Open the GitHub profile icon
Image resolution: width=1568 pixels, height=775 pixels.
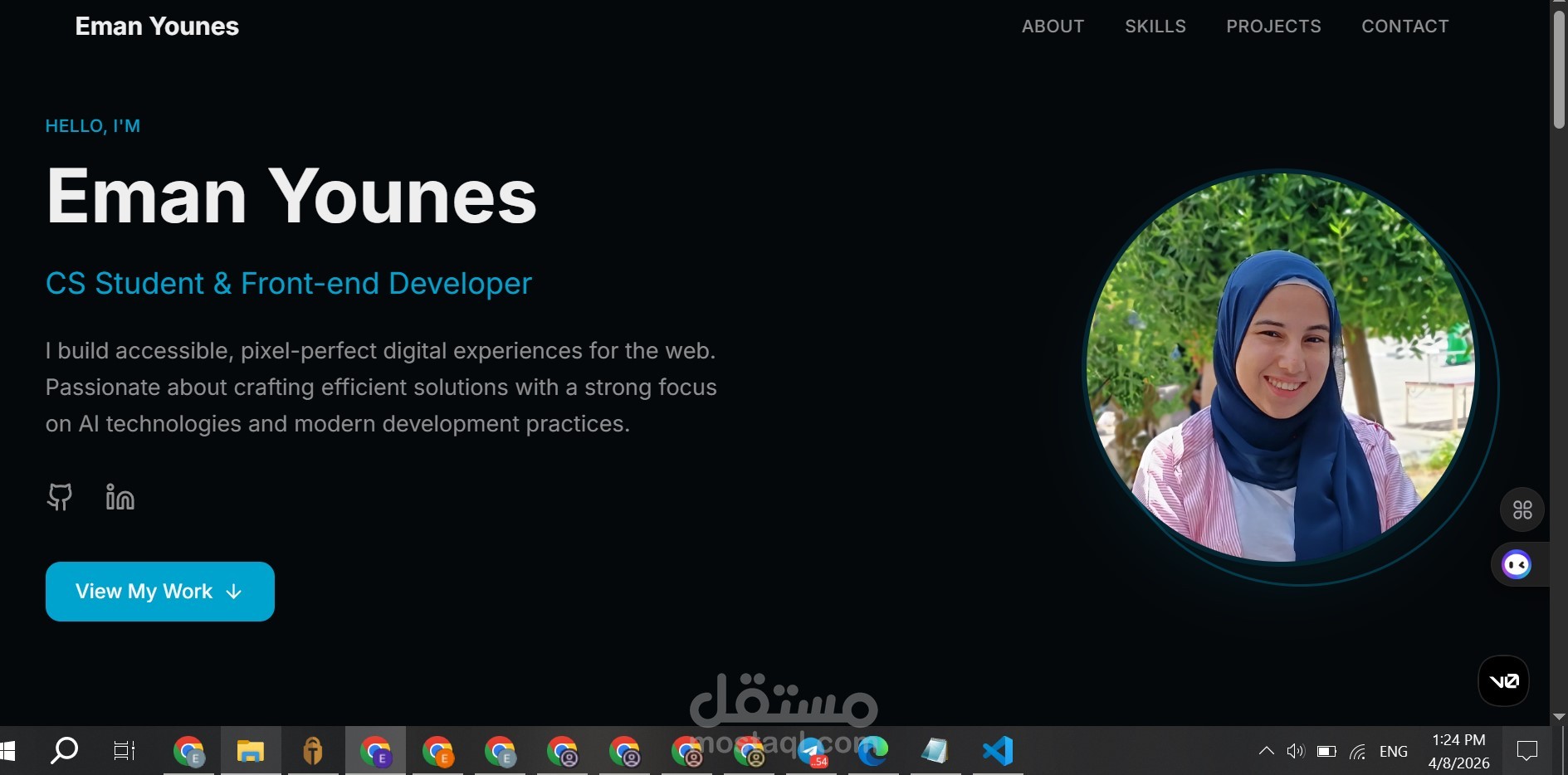point(59,498)
